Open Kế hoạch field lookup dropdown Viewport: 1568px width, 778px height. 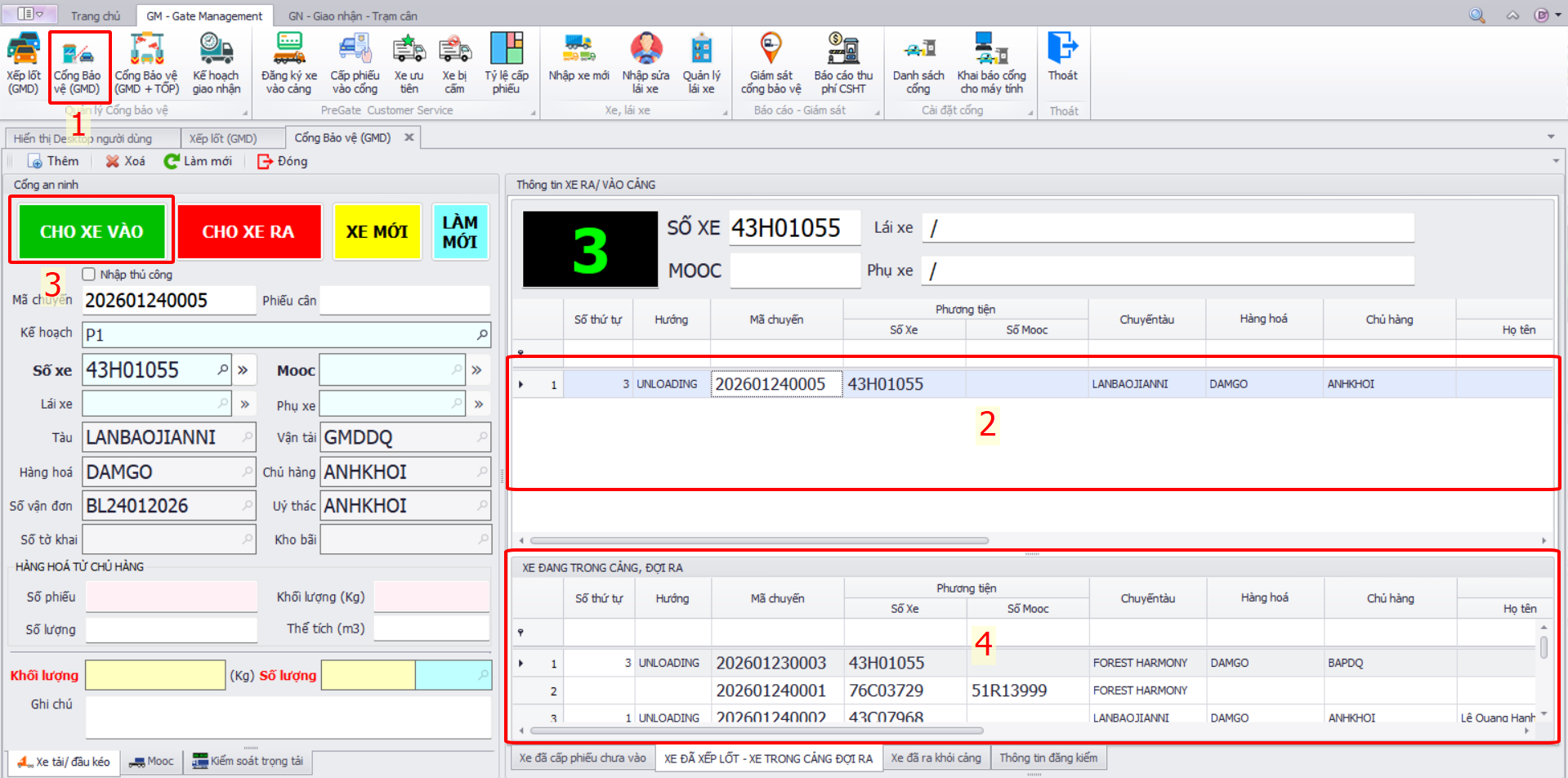[x=482, y=334]
